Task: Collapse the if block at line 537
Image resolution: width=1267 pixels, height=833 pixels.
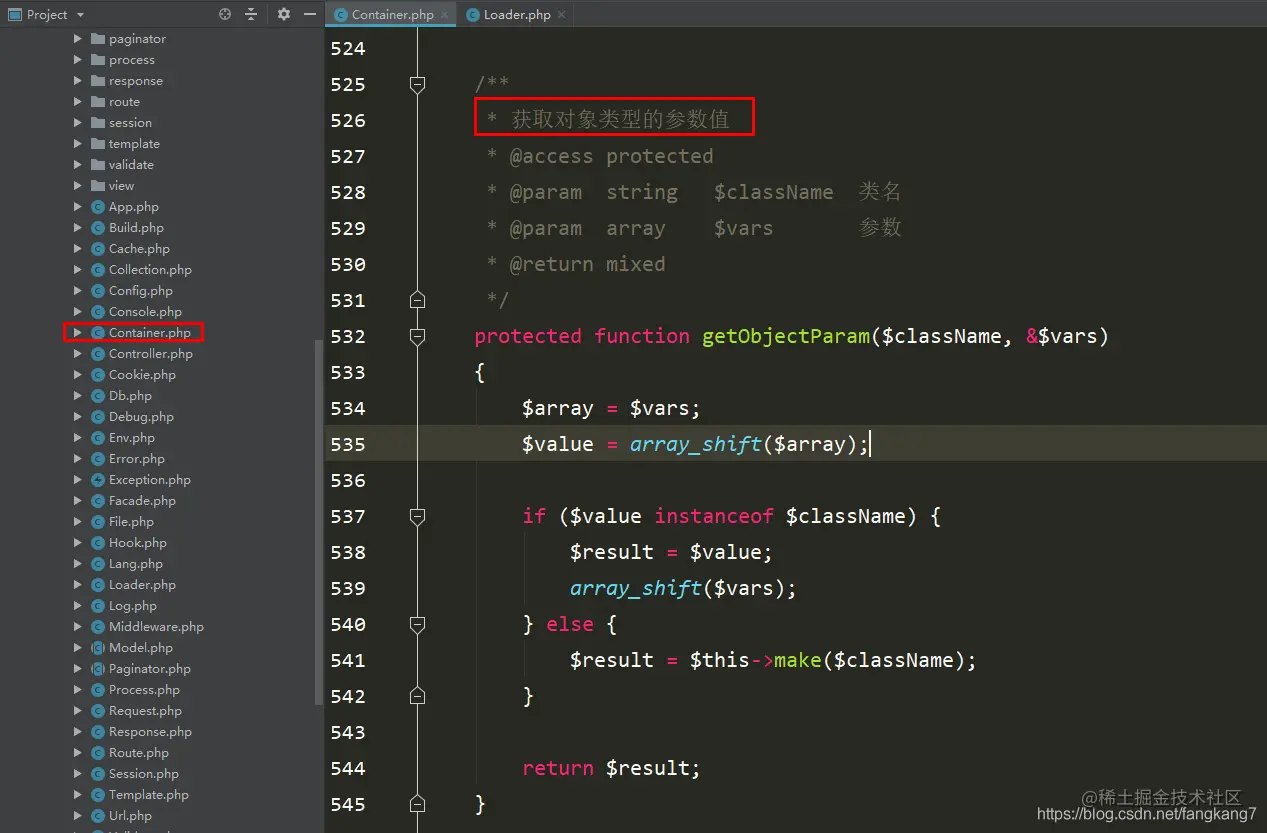Action: [418, 516]
